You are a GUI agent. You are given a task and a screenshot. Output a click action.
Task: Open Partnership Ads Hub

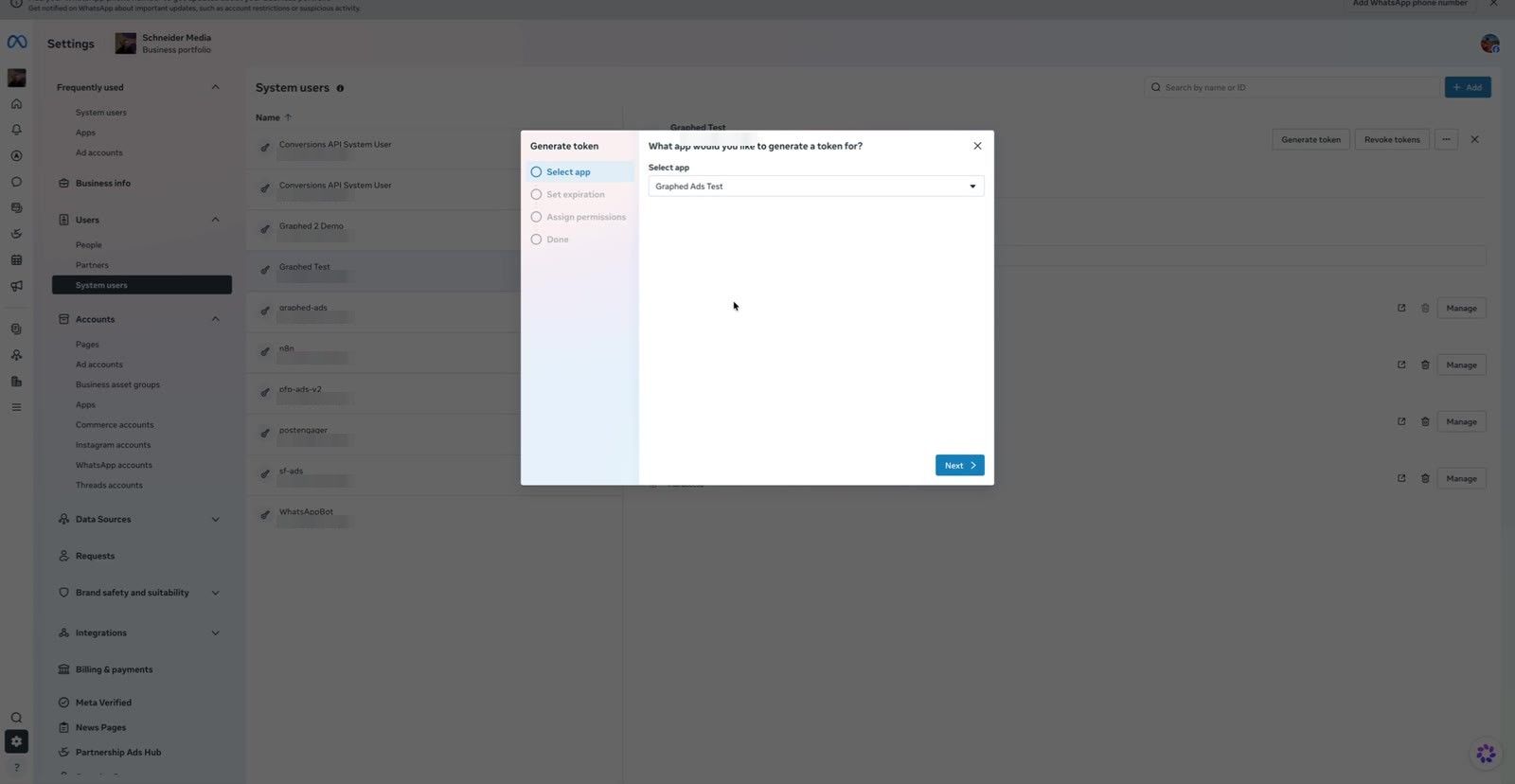(118, 753)
